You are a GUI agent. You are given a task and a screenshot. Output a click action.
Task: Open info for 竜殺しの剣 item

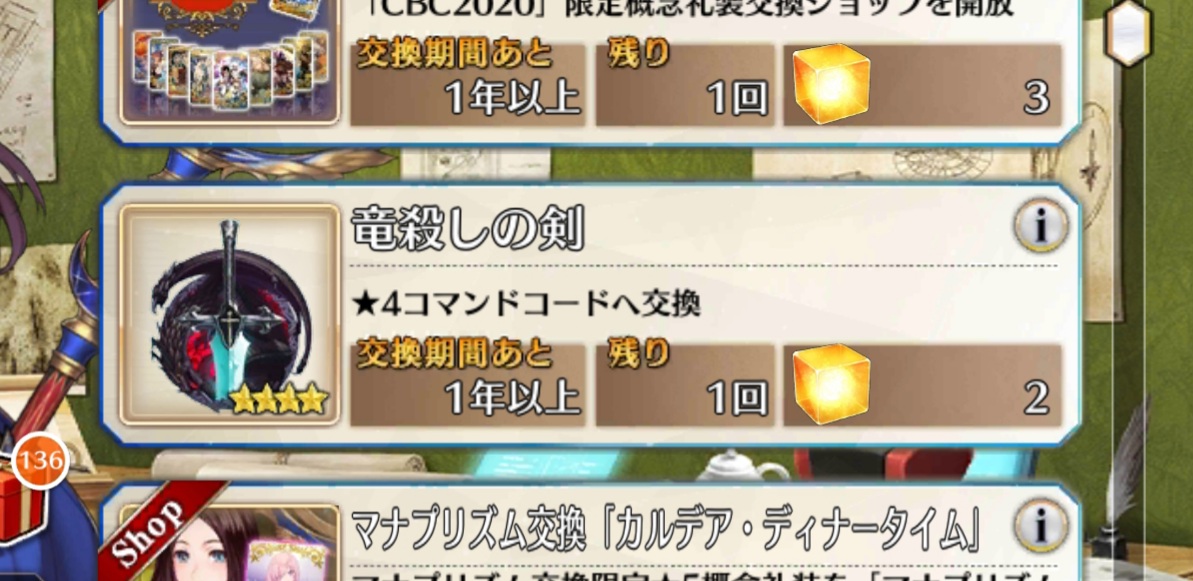pyautogui.click(x=1042, y=225)
